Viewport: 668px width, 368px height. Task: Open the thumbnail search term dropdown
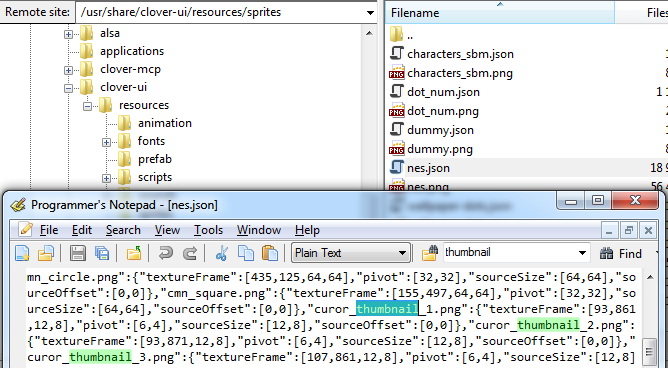click(x=582, y=253)
